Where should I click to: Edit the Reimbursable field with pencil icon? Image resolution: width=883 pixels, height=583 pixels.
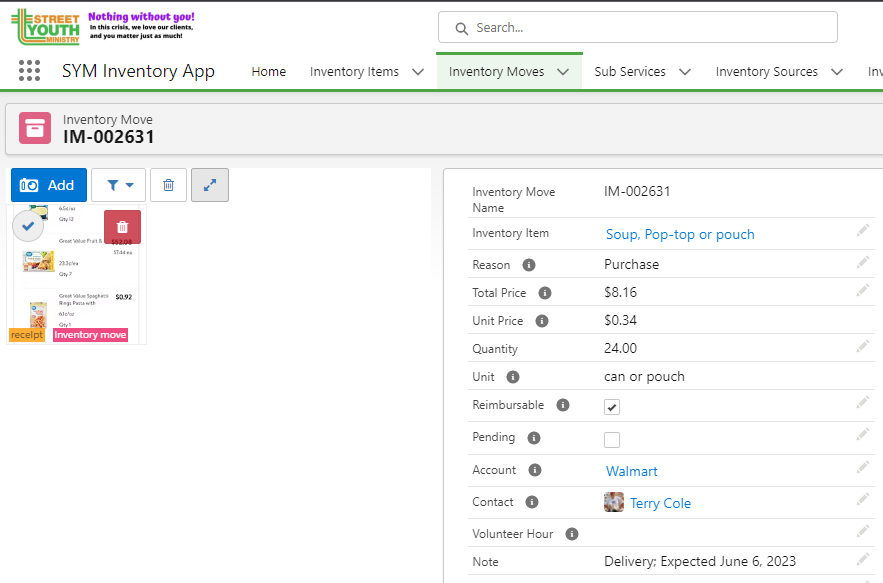pyautogui.click(x=863, y=402)
